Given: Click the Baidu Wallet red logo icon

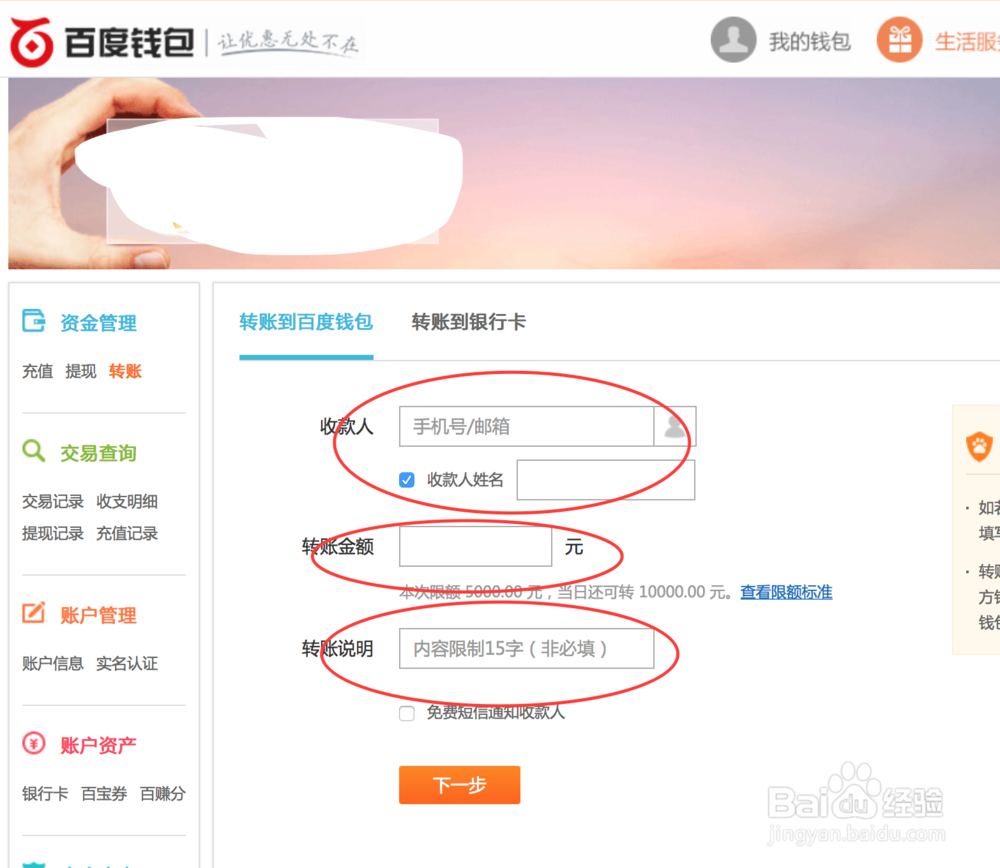Looking at the screenshot, I should point(31,42).
